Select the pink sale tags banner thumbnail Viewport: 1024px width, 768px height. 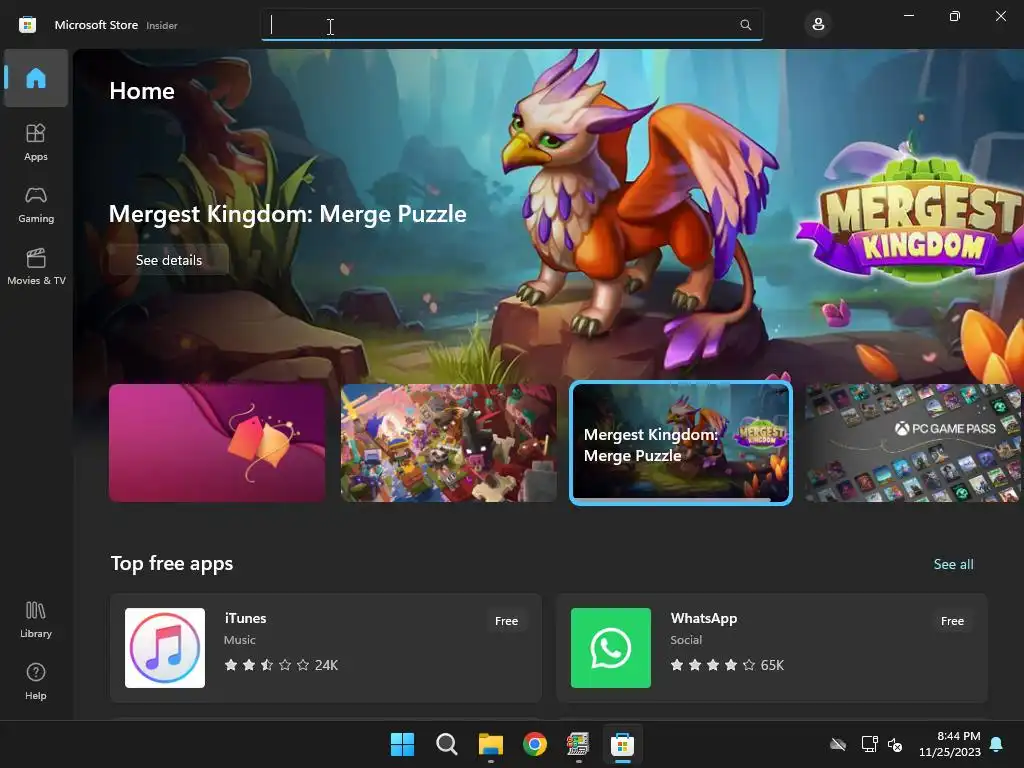click(217, 443)
